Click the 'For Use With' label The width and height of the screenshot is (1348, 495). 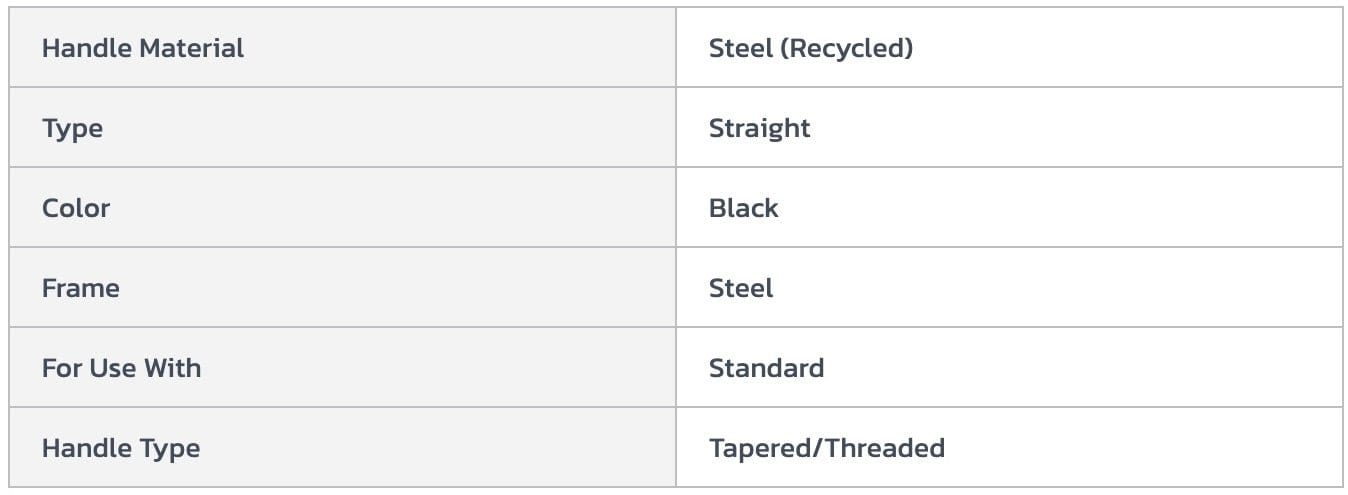(121, 368)
